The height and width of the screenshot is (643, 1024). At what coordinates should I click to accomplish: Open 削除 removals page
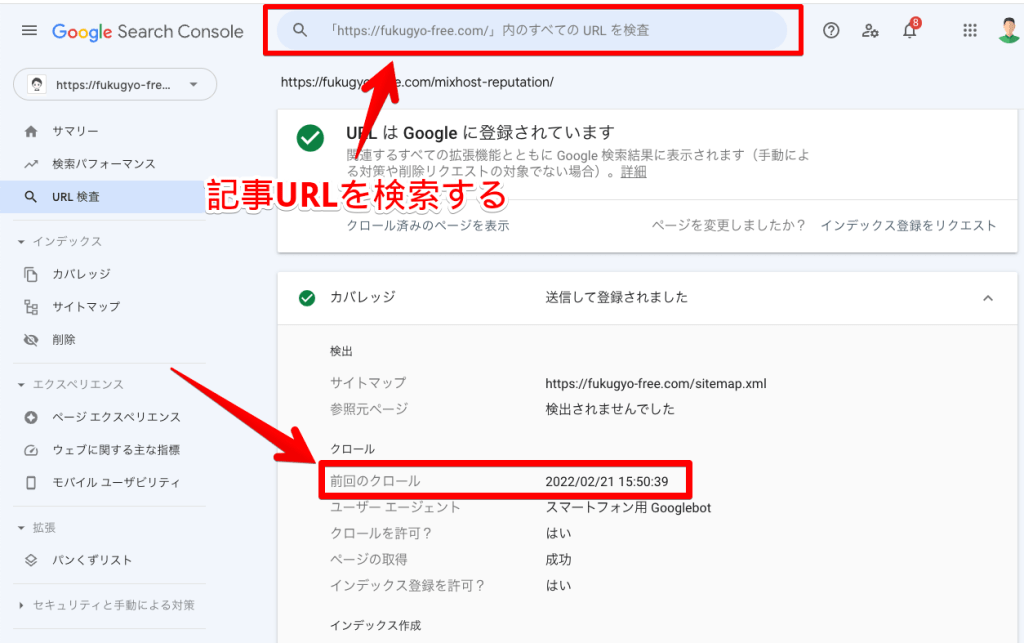point(64,339)
